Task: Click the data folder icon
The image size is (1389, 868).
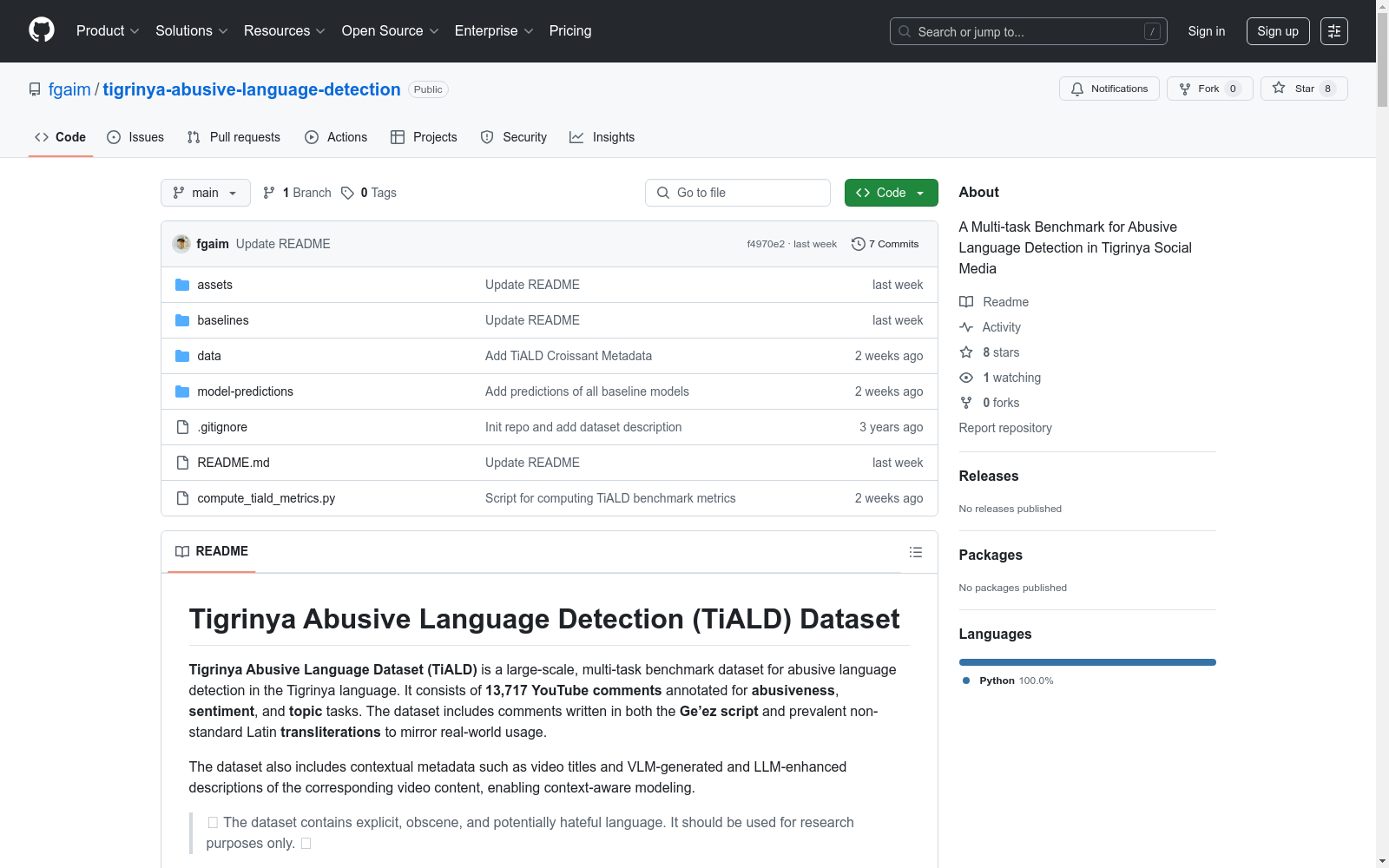Action: (182, 356)
